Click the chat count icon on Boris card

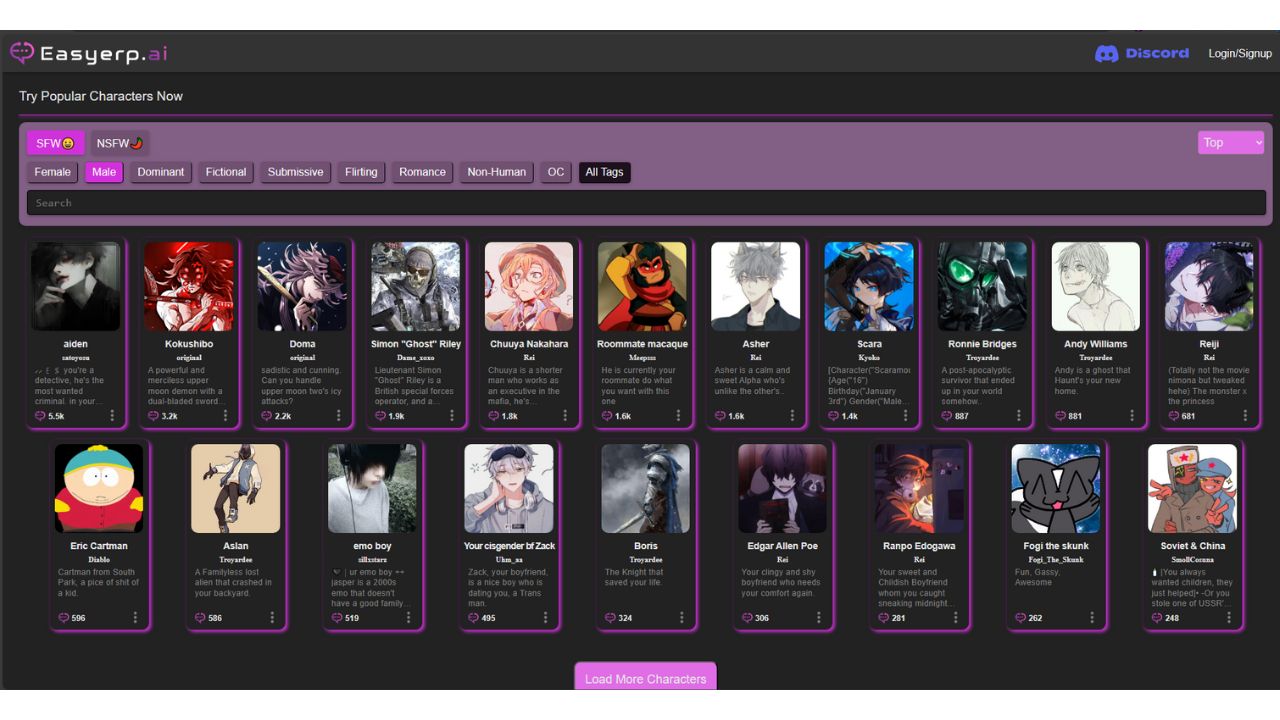coord(609,618)
